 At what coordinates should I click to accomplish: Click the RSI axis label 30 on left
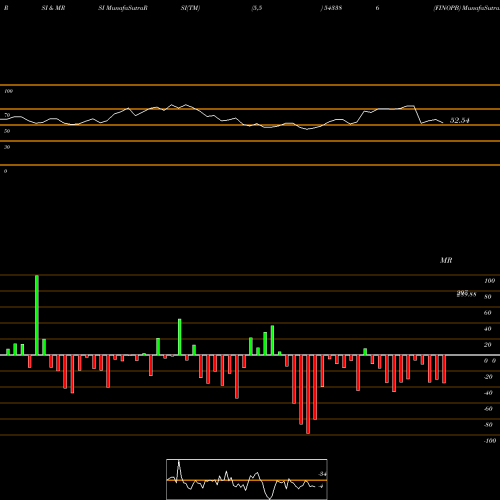[7, 147]
